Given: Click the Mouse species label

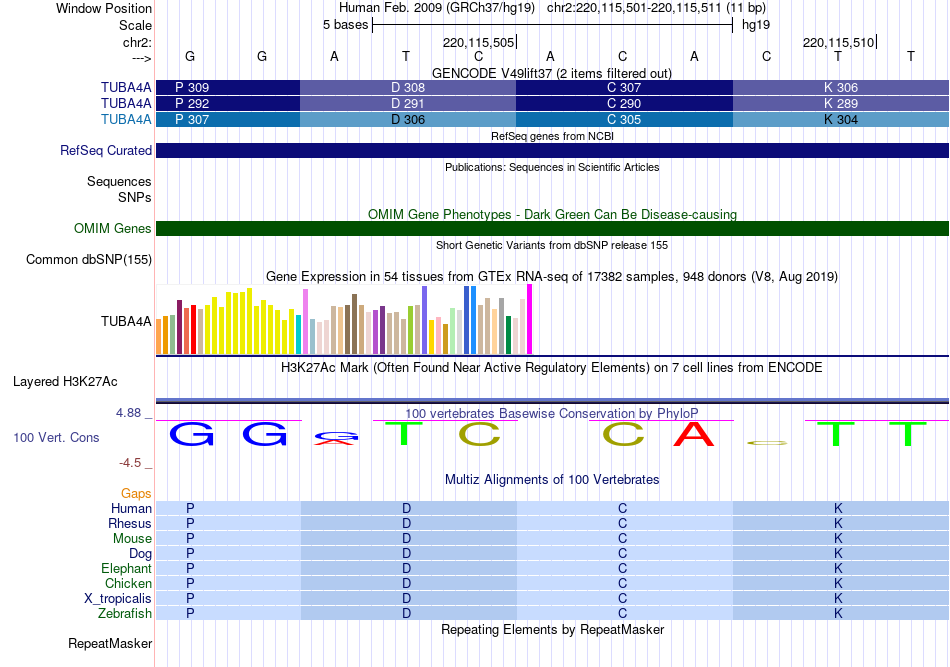Looking at the screenshot, I should (x=132, y=539).
